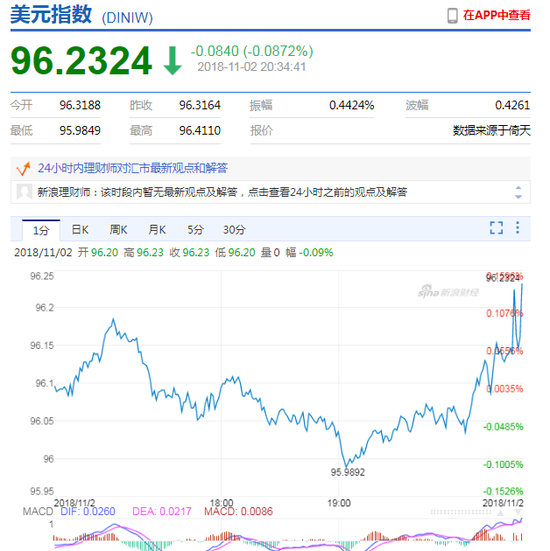Click the dotted drag handle above MACD
The width and height of the screenshot is (550, 551).
(x=461, y=512)
